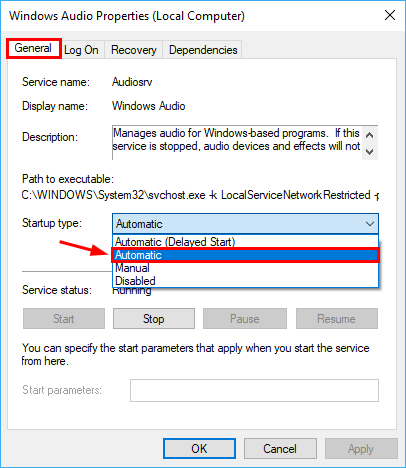Focus the Start parameters text field
Screen dimensions: 406x468
tap(254, 390)
